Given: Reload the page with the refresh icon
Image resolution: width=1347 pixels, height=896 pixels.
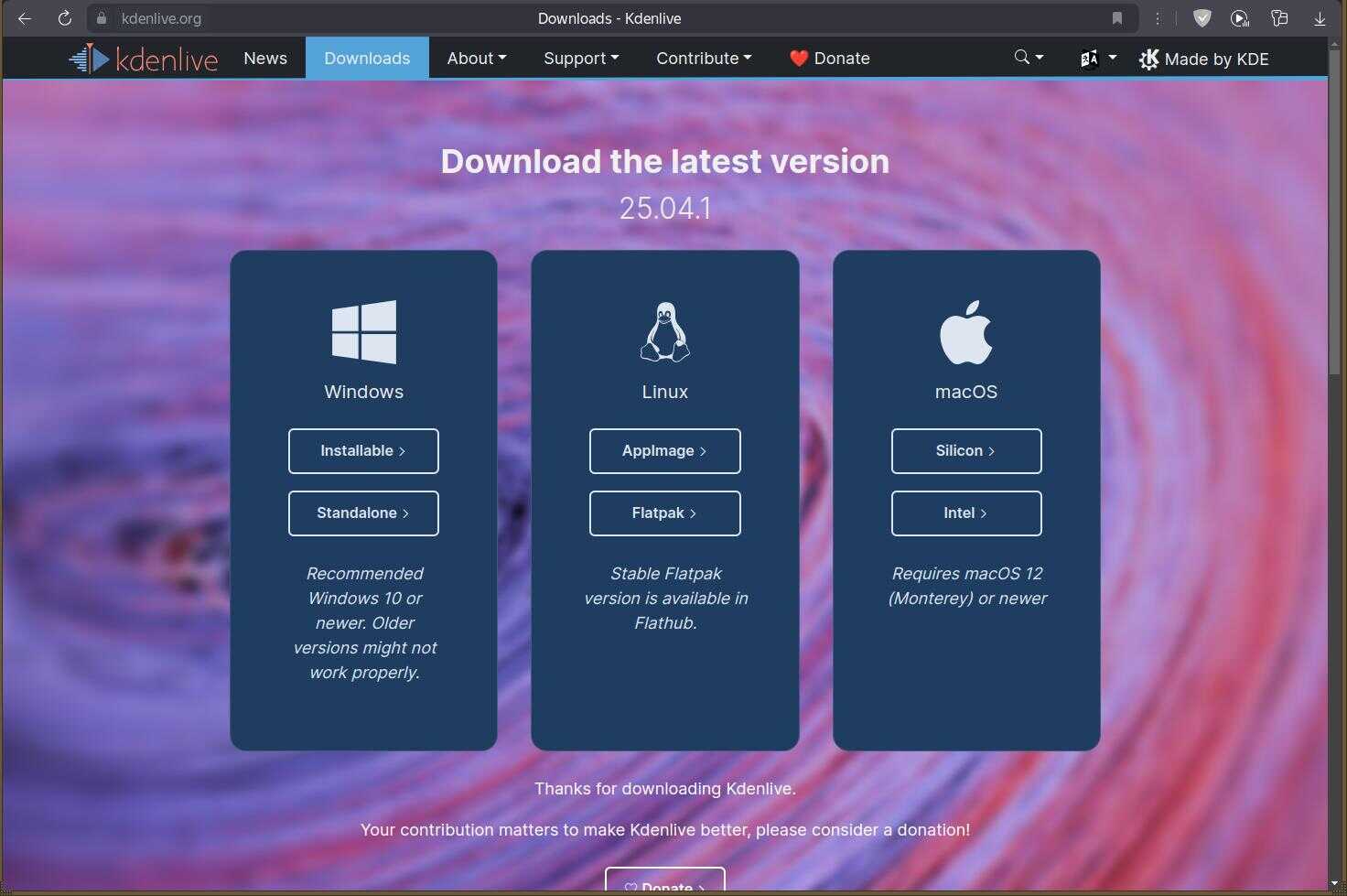Looking at the screenshot, I should click(x=64, y=18).
